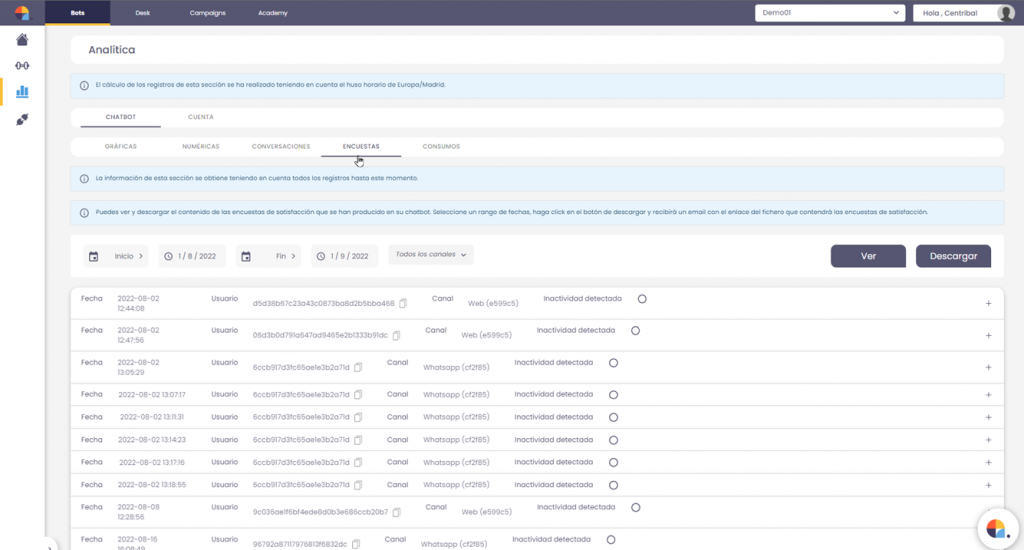Viewport: 1024px width, 550px height.
Task: Switch to the Cuenta tab
Action: [200, 117]
